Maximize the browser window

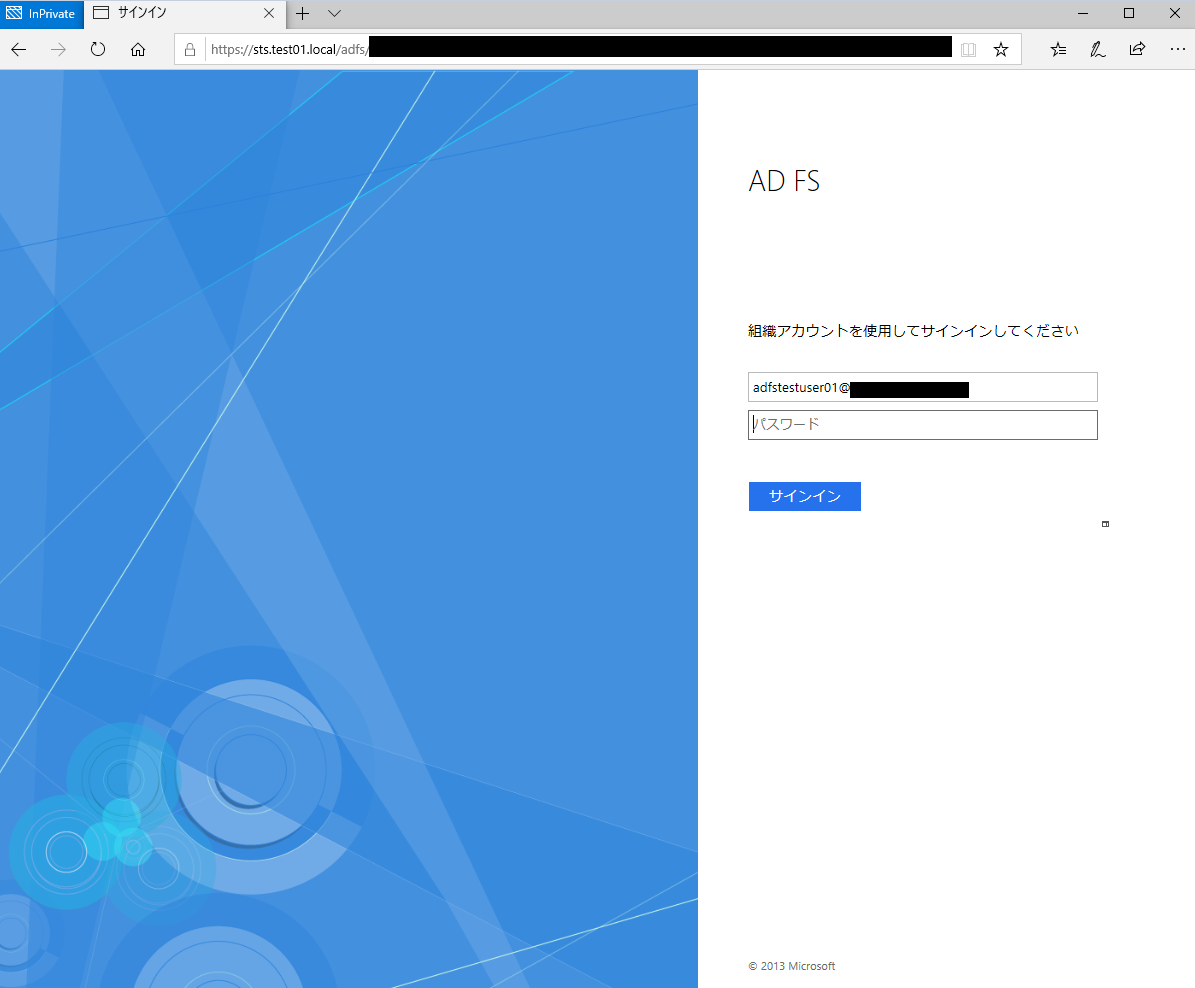1129,14
